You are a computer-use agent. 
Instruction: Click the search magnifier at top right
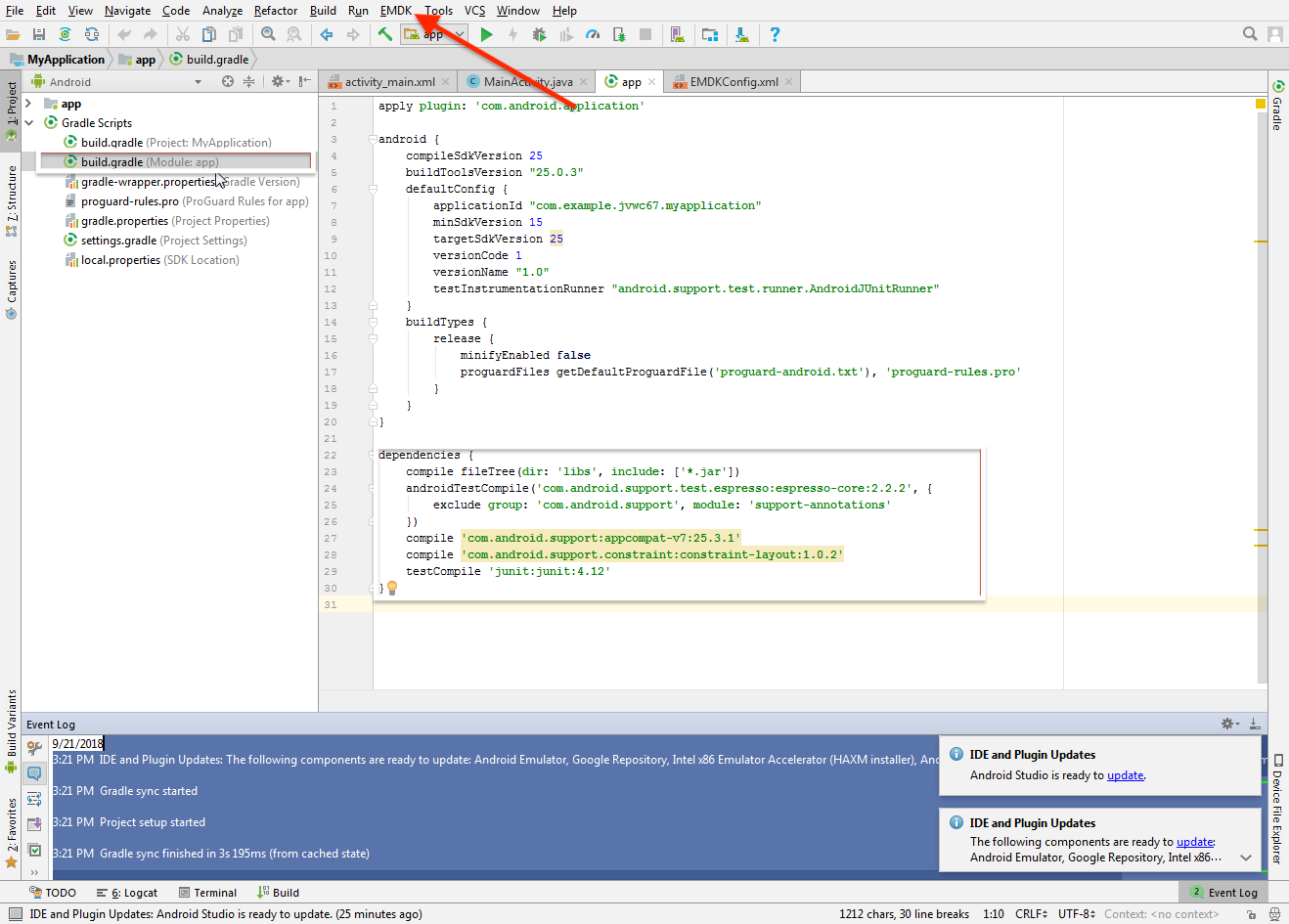[1250, 34]
